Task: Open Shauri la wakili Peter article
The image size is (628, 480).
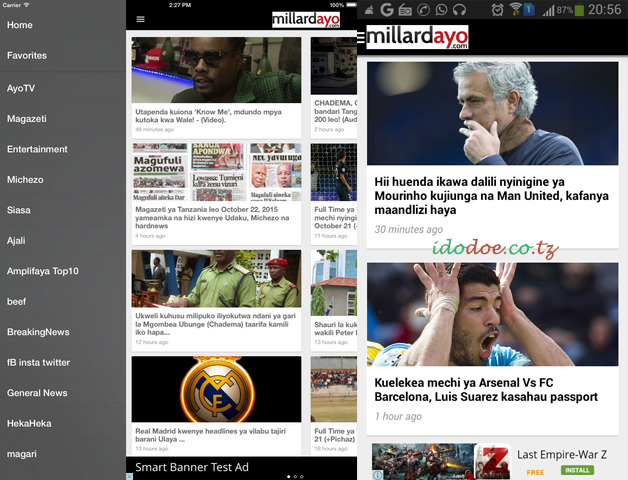Action: point(336,328)
